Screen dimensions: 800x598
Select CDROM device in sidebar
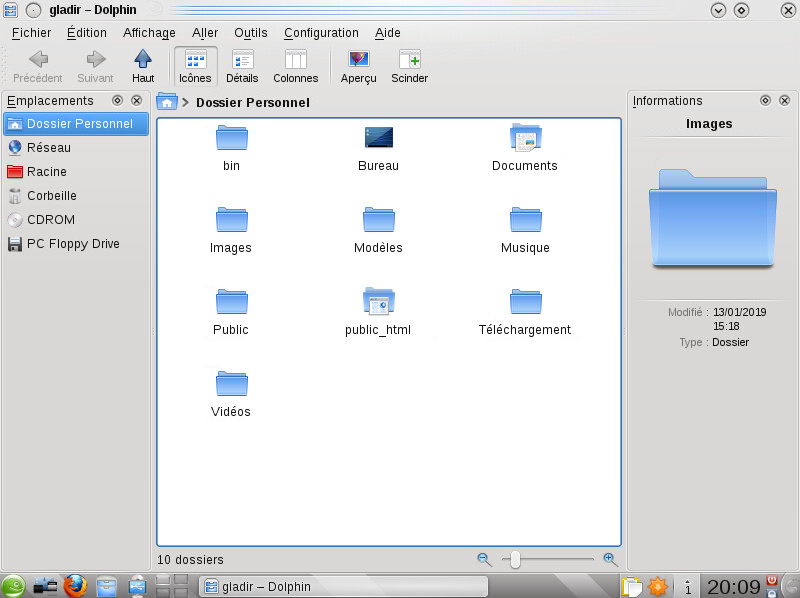tap(50, 220)
